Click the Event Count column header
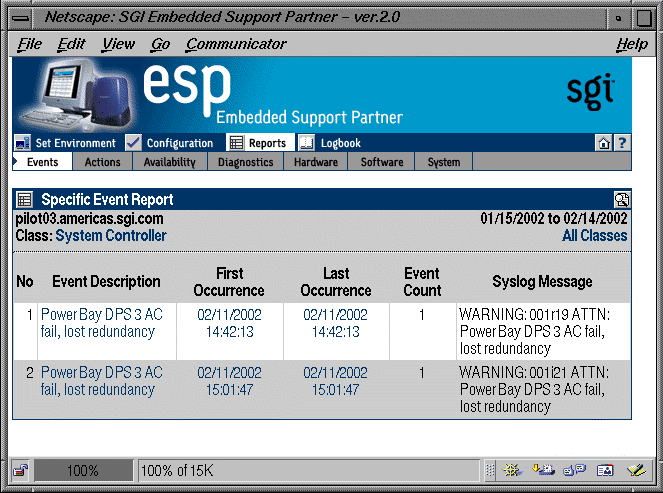This screenshot has width=663, height=493. click(422, 282)
